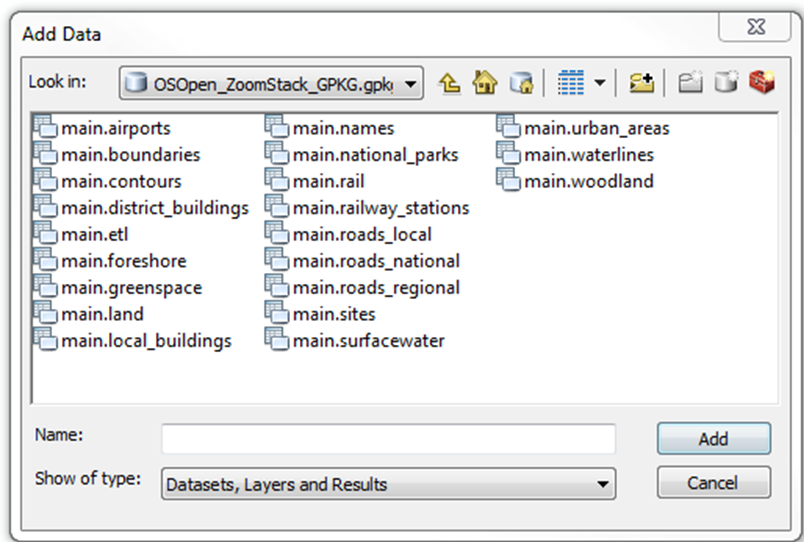The width and height of the screenshot is (804, 542).
Task: Click the Cancel button
Action: click(x=714, y=483)
